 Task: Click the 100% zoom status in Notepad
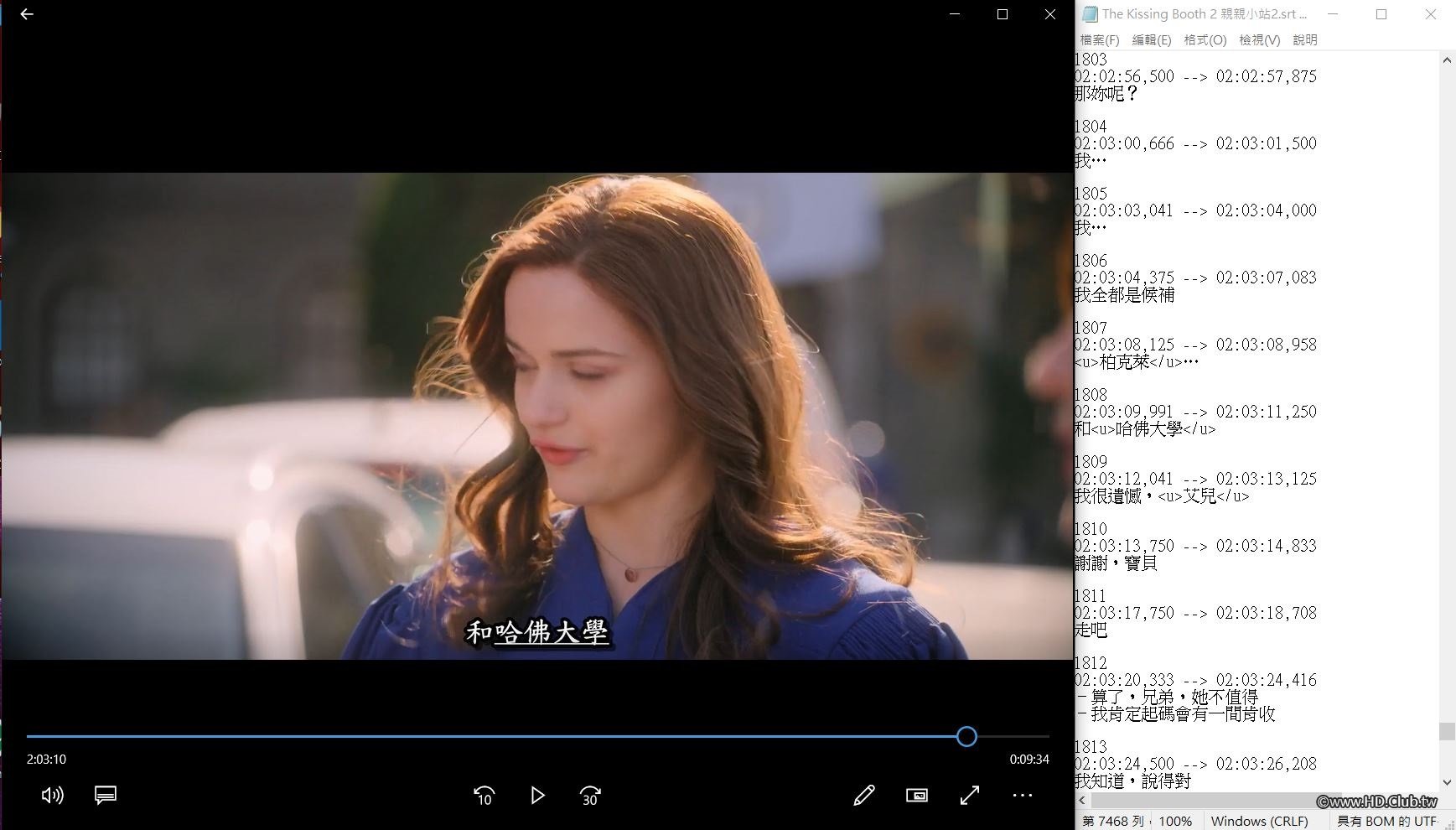tap(1175, 821)
